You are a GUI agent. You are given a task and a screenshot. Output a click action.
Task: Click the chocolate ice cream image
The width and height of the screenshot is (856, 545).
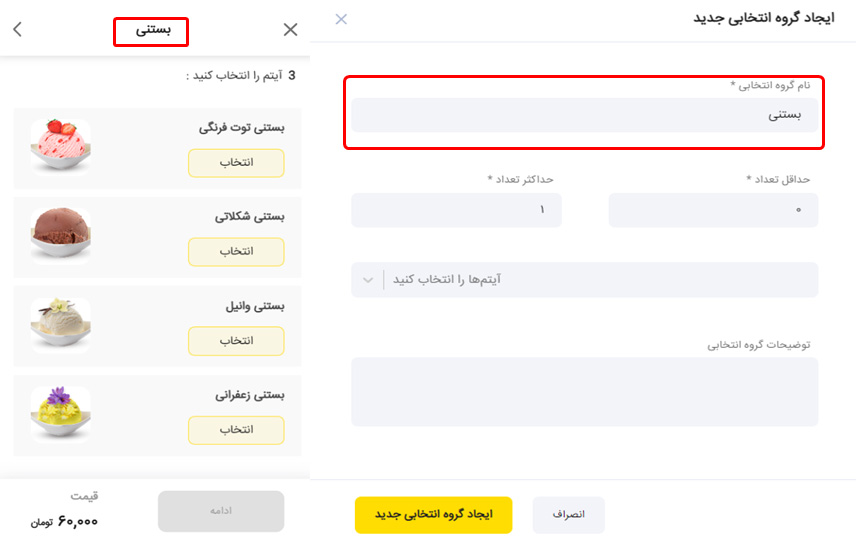pos(61,235)
